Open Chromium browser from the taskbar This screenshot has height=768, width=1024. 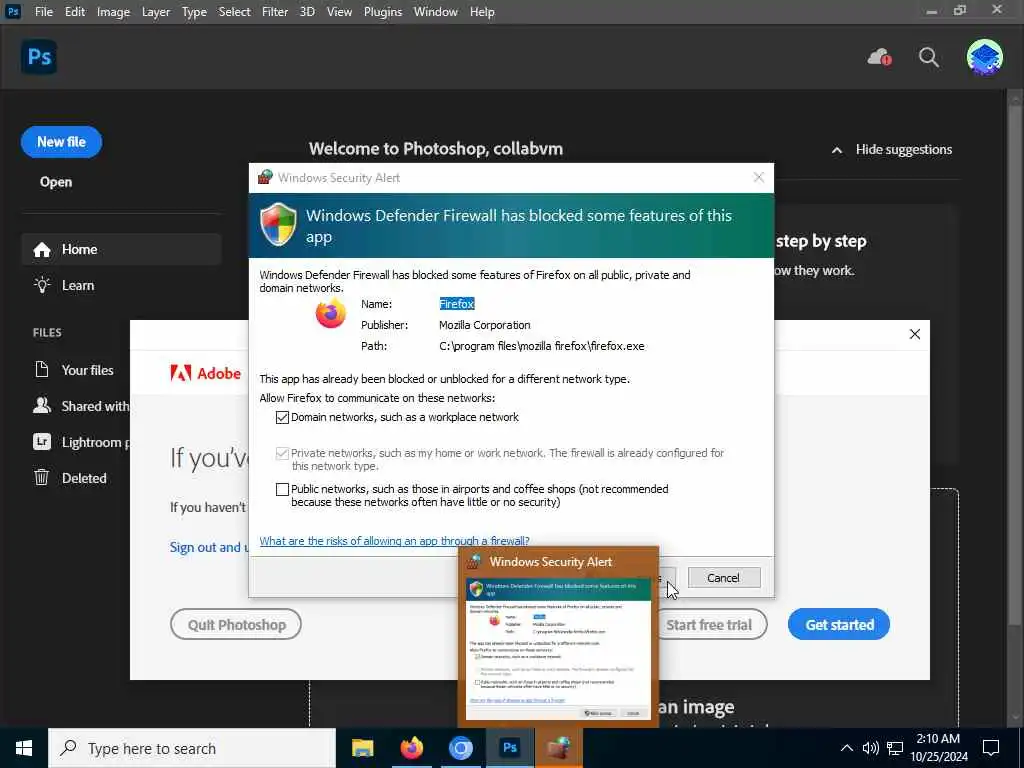(460, 748)
